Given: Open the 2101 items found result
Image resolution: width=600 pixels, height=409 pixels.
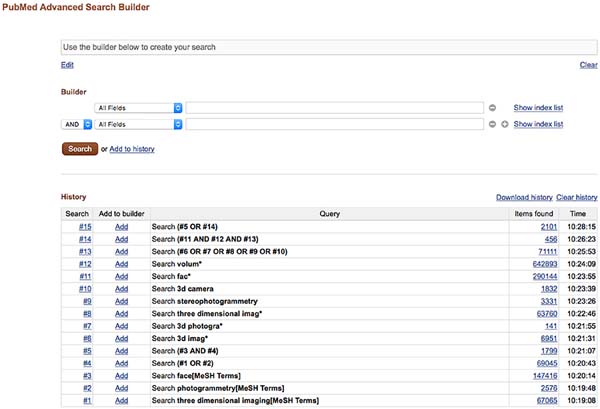Looking at the screenshot, I should click(x=549, y=227).
